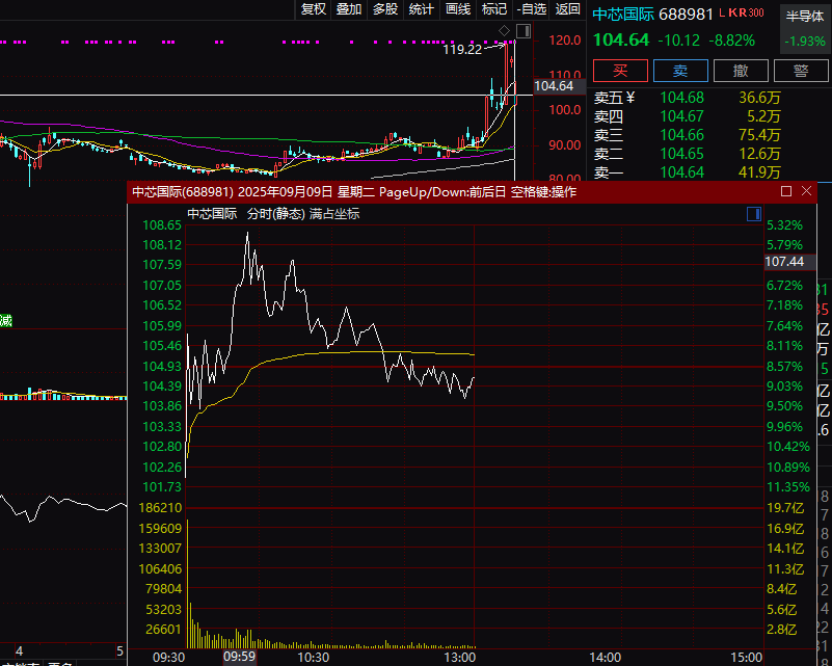Image resolution: width=832 pixels, height=666 pixels.
Task: Activate the 画线 drawing tool
Action: tap(458, 9)
